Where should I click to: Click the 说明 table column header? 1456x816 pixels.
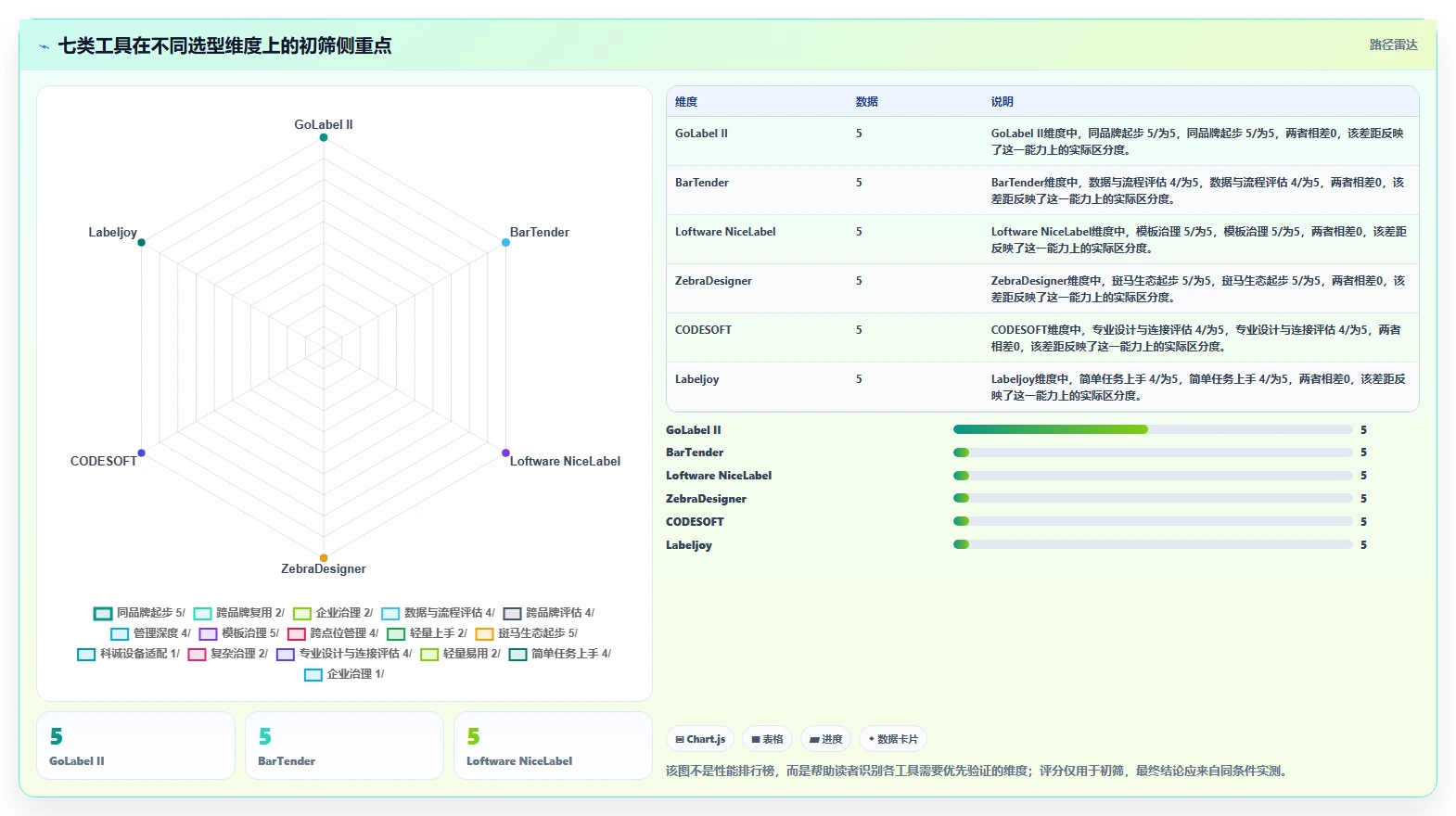point(1003,102)
